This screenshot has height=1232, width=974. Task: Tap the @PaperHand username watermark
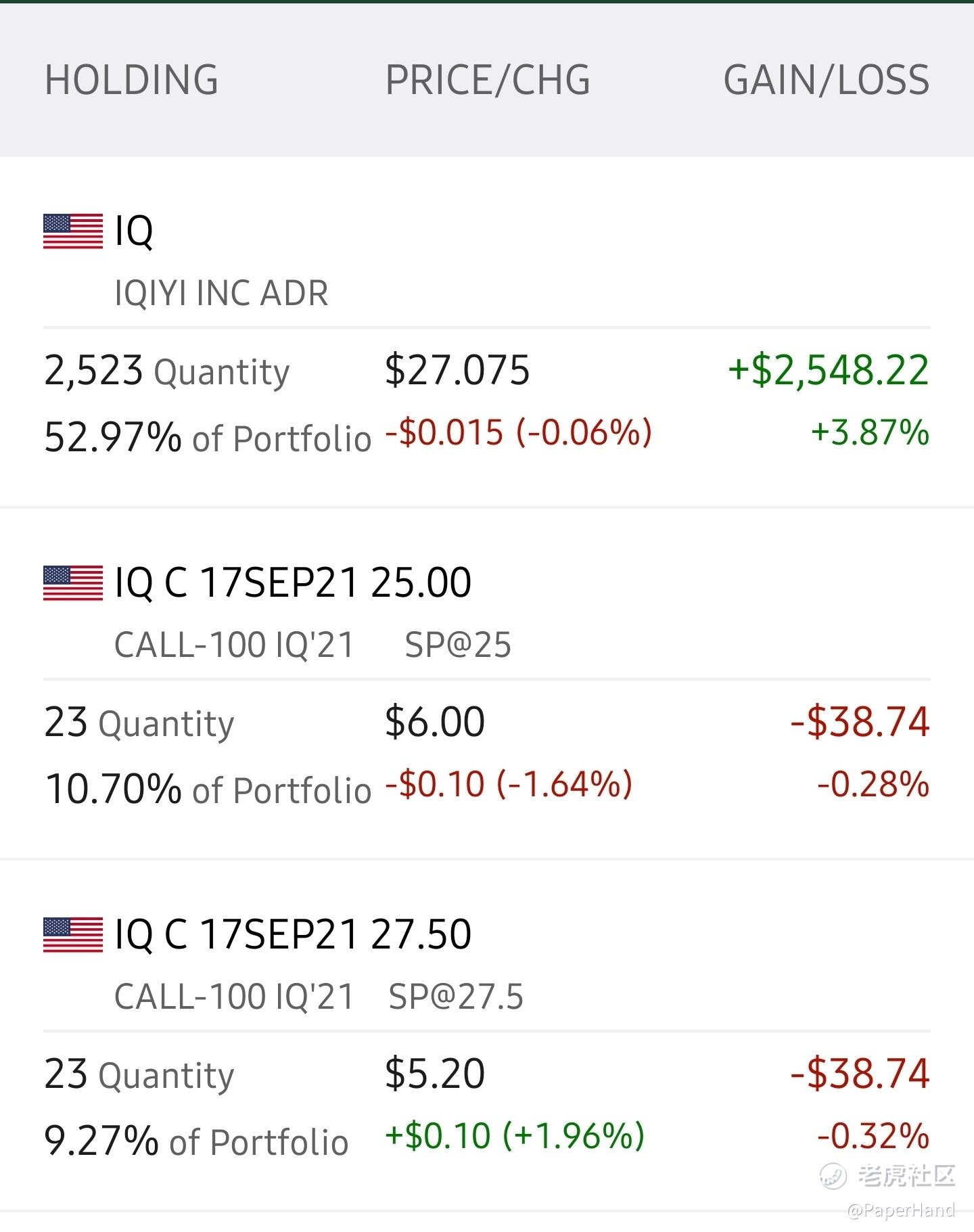(x=901, y=1210)
